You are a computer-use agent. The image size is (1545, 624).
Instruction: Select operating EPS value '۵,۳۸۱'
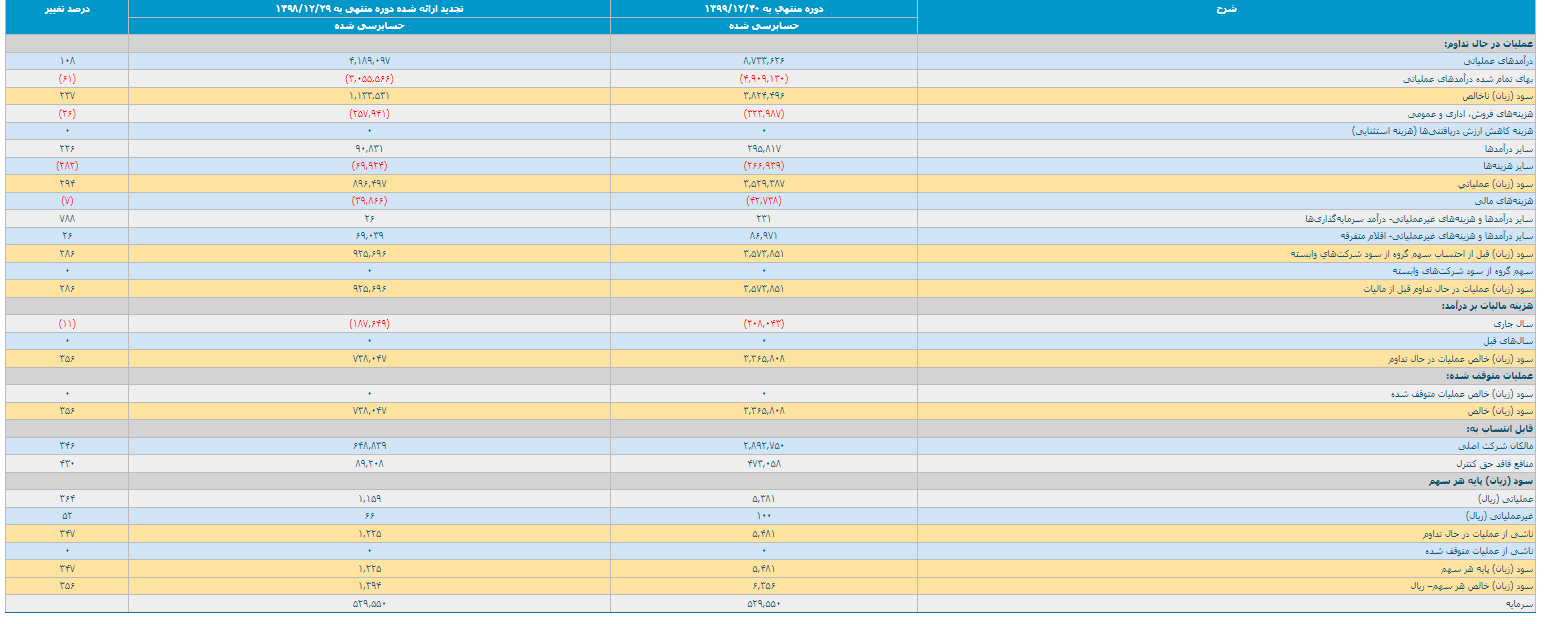[764, 499]
